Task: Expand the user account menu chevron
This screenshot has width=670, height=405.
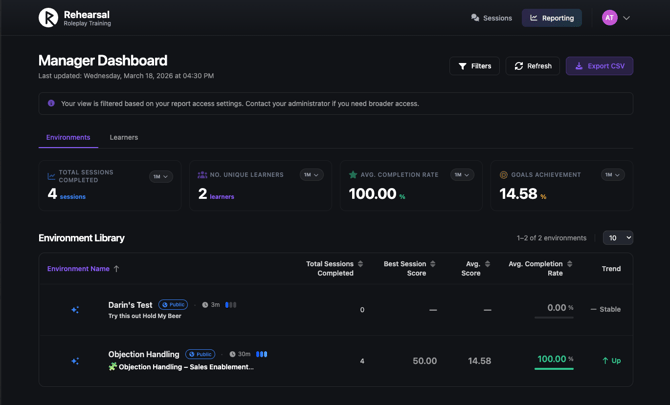Action: pyautogui.click(x=627, y=18)
